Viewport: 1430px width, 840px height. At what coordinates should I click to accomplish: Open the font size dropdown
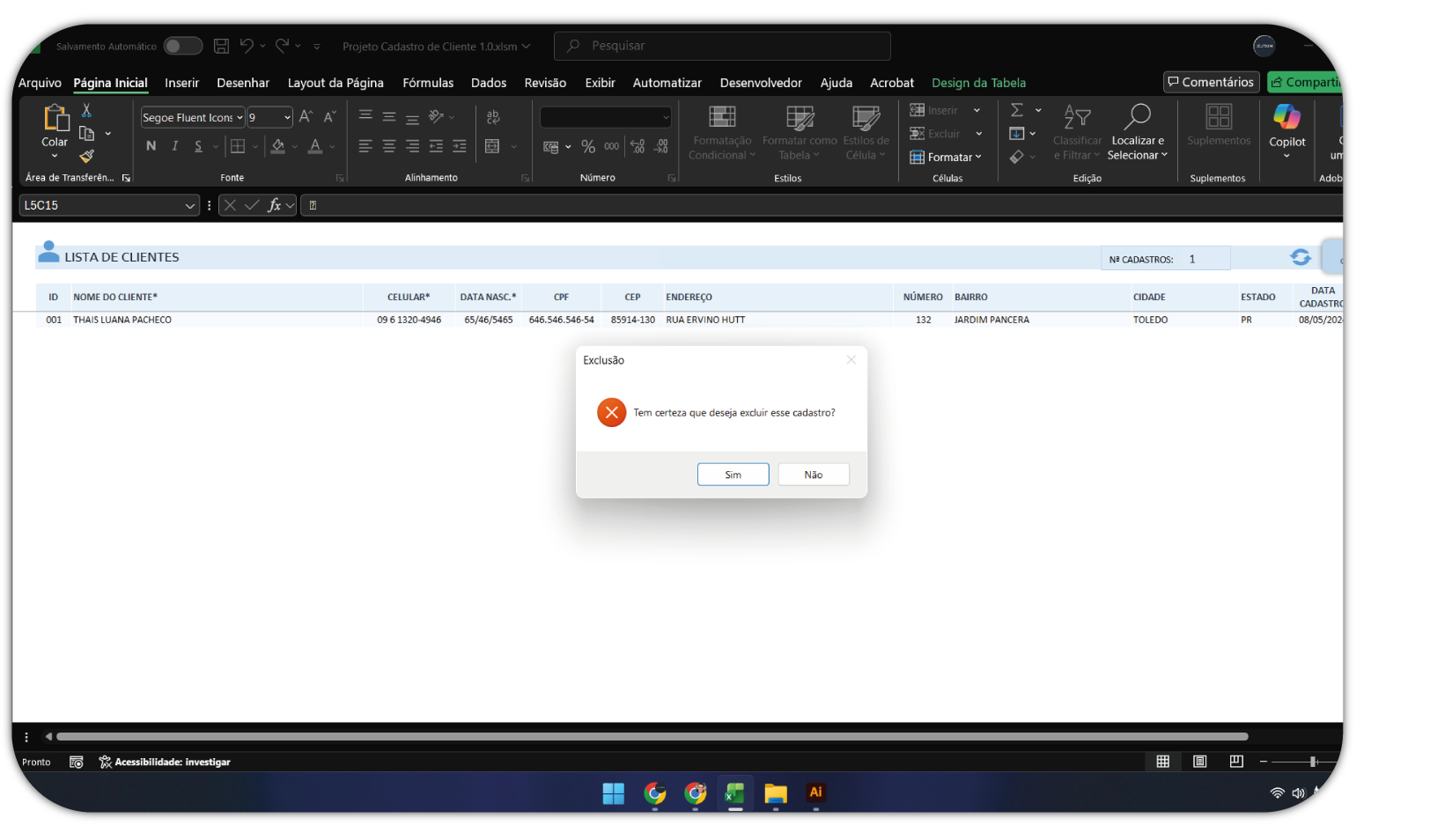click(x=287, y=117)
